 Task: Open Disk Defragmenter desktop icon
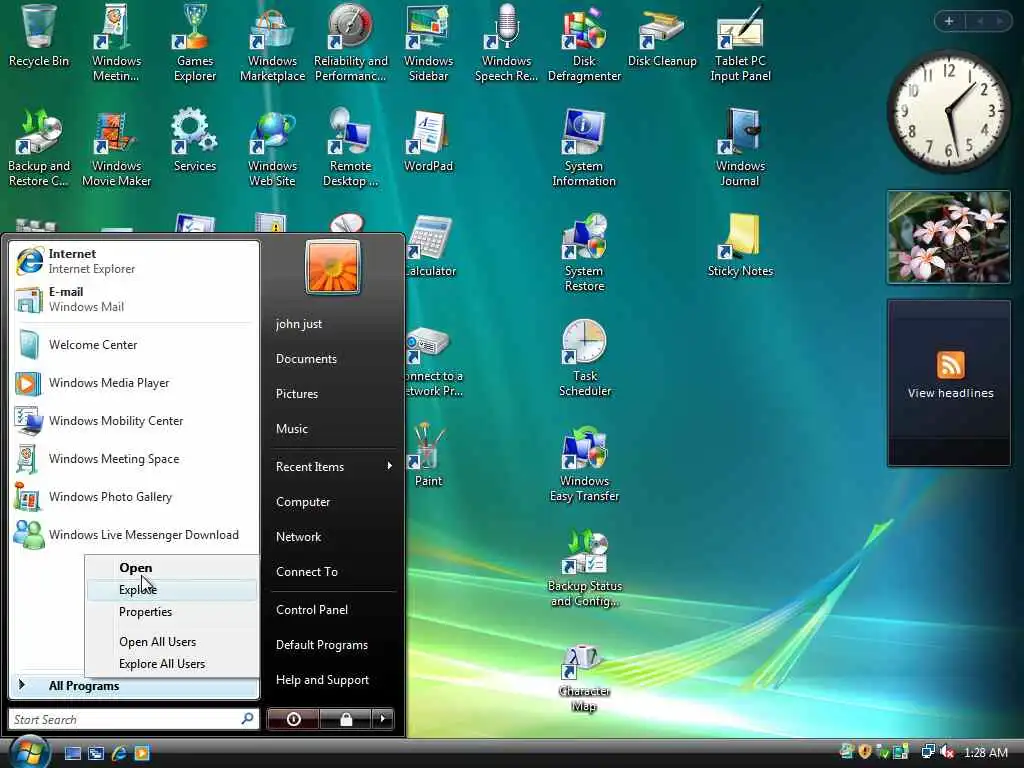point(584,43)
